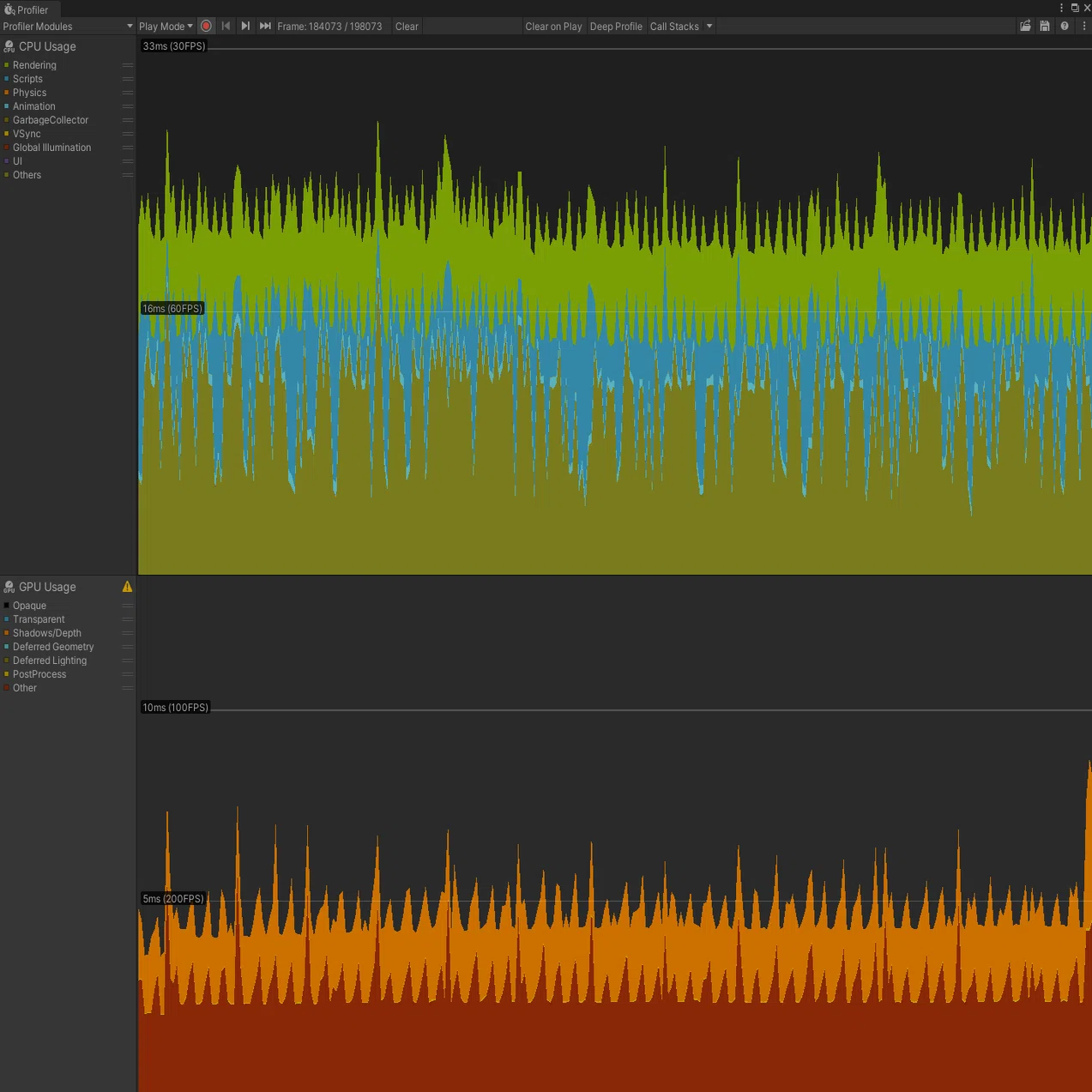Toggle the Rendering category color box

pyautogui.click(x=7, y=65)
